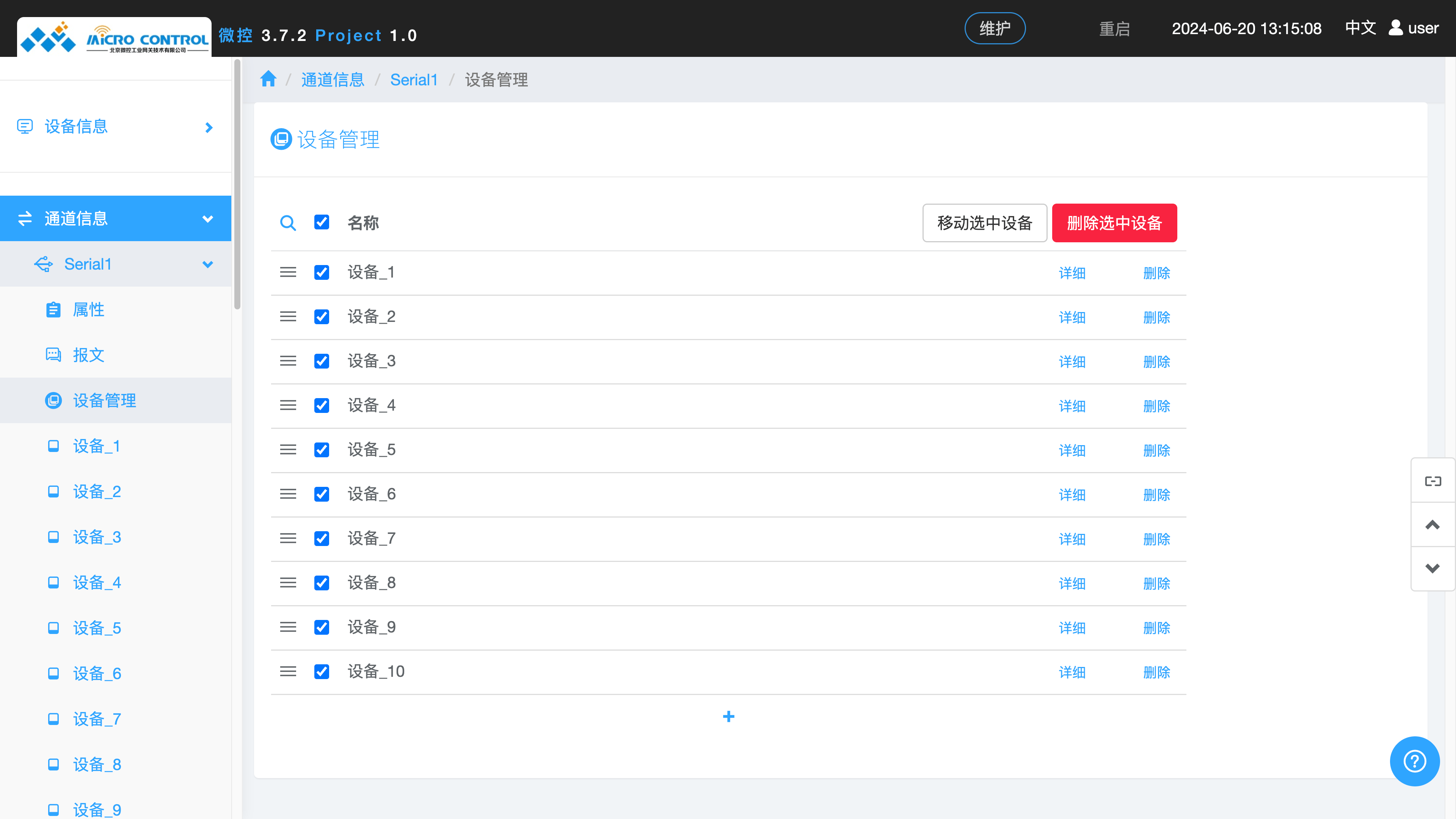Open the 报文 sidebar item
Image resolution: width=1456 pixels, height=819 pixels.
[x=89, y=355]
